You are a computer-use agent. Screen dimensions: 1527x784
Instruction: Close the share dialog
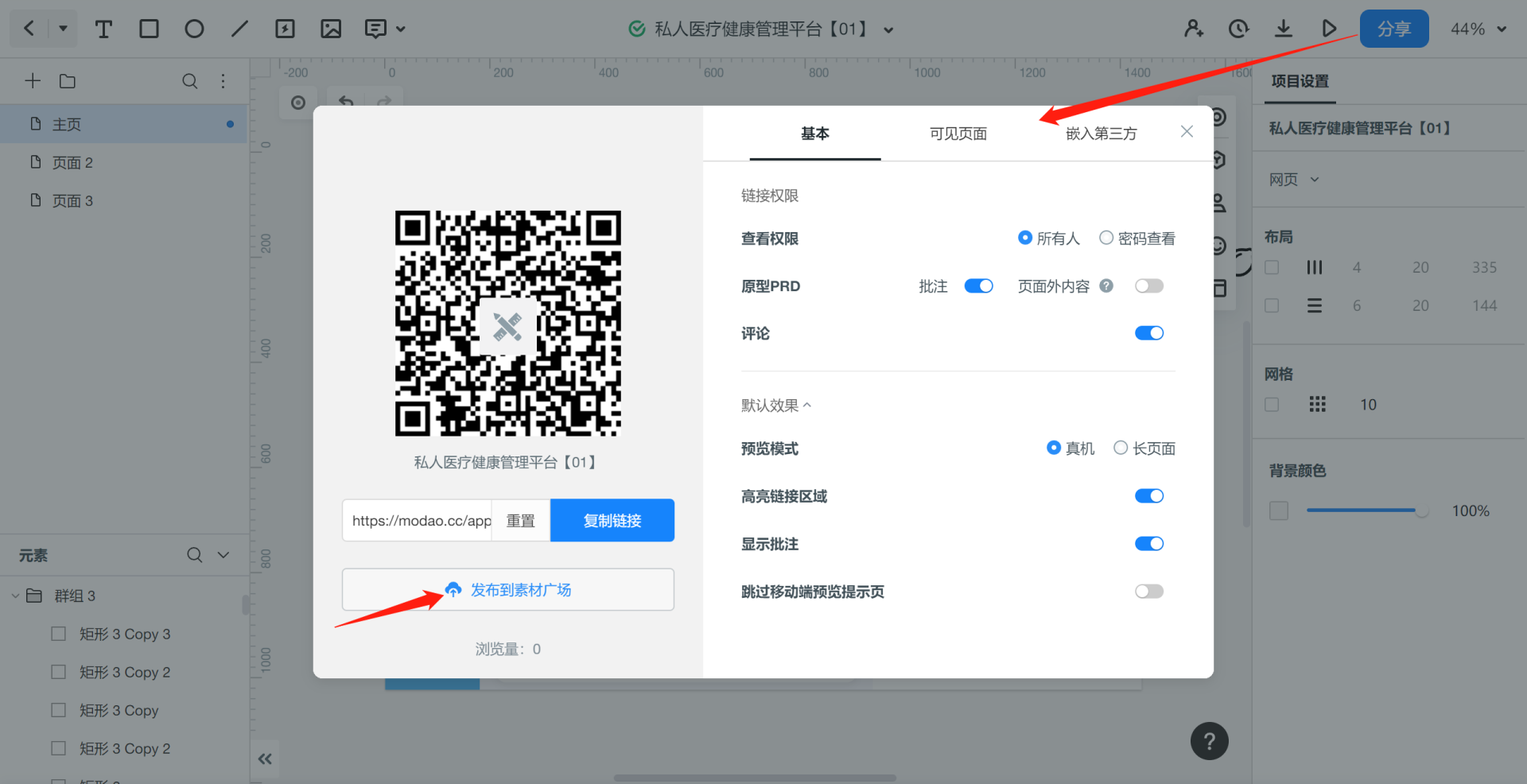[1187, 131]
